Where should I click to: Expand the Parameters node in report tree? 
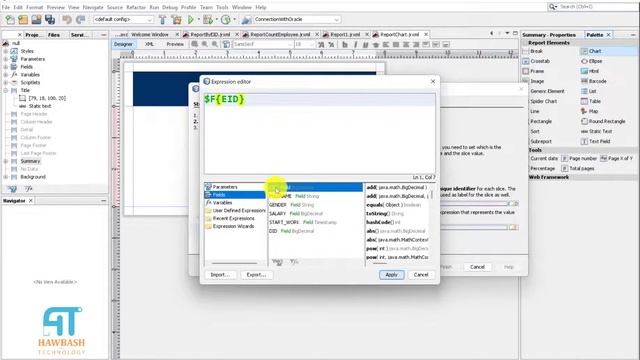pyautogui.click(x=6, y=59)
